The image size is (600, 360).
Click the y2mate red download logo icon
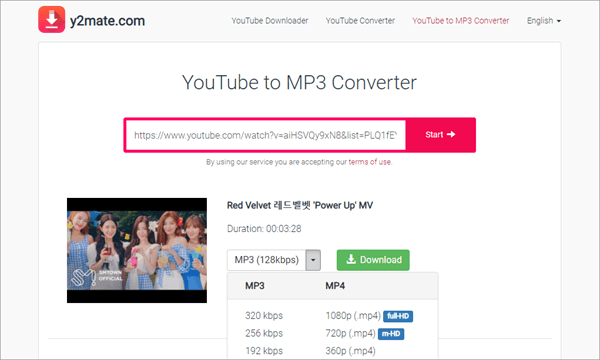[x=52, y=20]
